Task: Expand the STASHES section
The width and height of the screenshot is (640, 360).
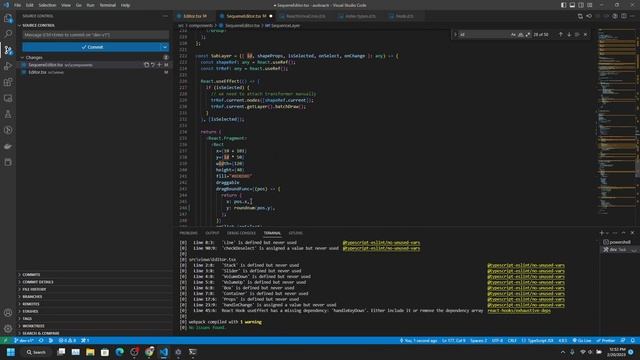Action: pos(30,311)
